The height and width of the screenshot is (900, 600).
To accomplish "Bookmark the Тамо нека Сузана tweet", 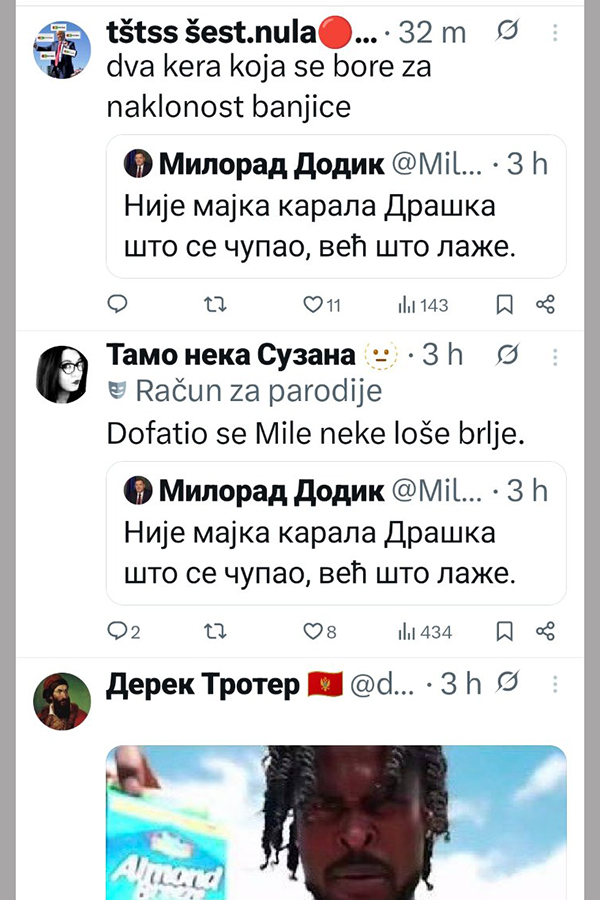I will pos(505,631).
